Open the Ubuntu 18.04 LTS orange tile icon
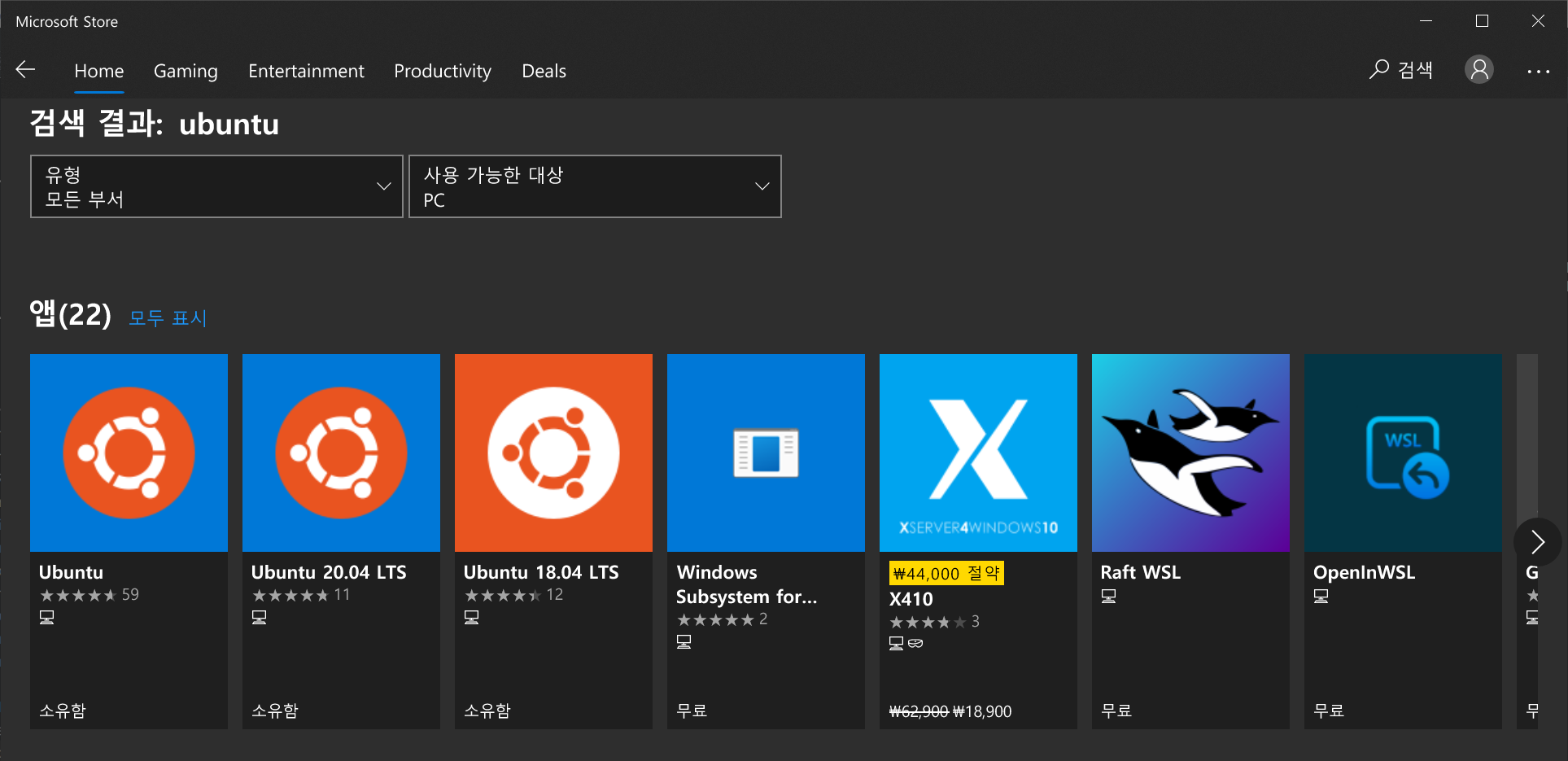The width and height of the screenshot is (1568, 761). [x=553, y=453]
